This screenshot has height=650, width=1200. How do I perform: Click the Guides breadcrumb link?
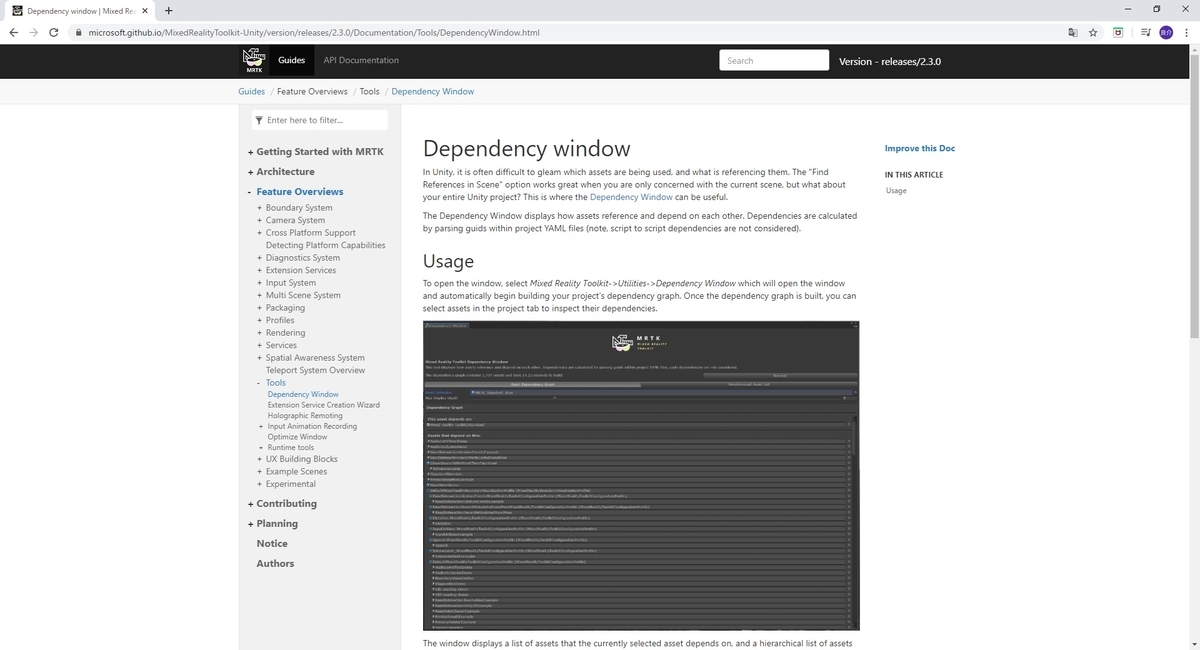(251, 91)
